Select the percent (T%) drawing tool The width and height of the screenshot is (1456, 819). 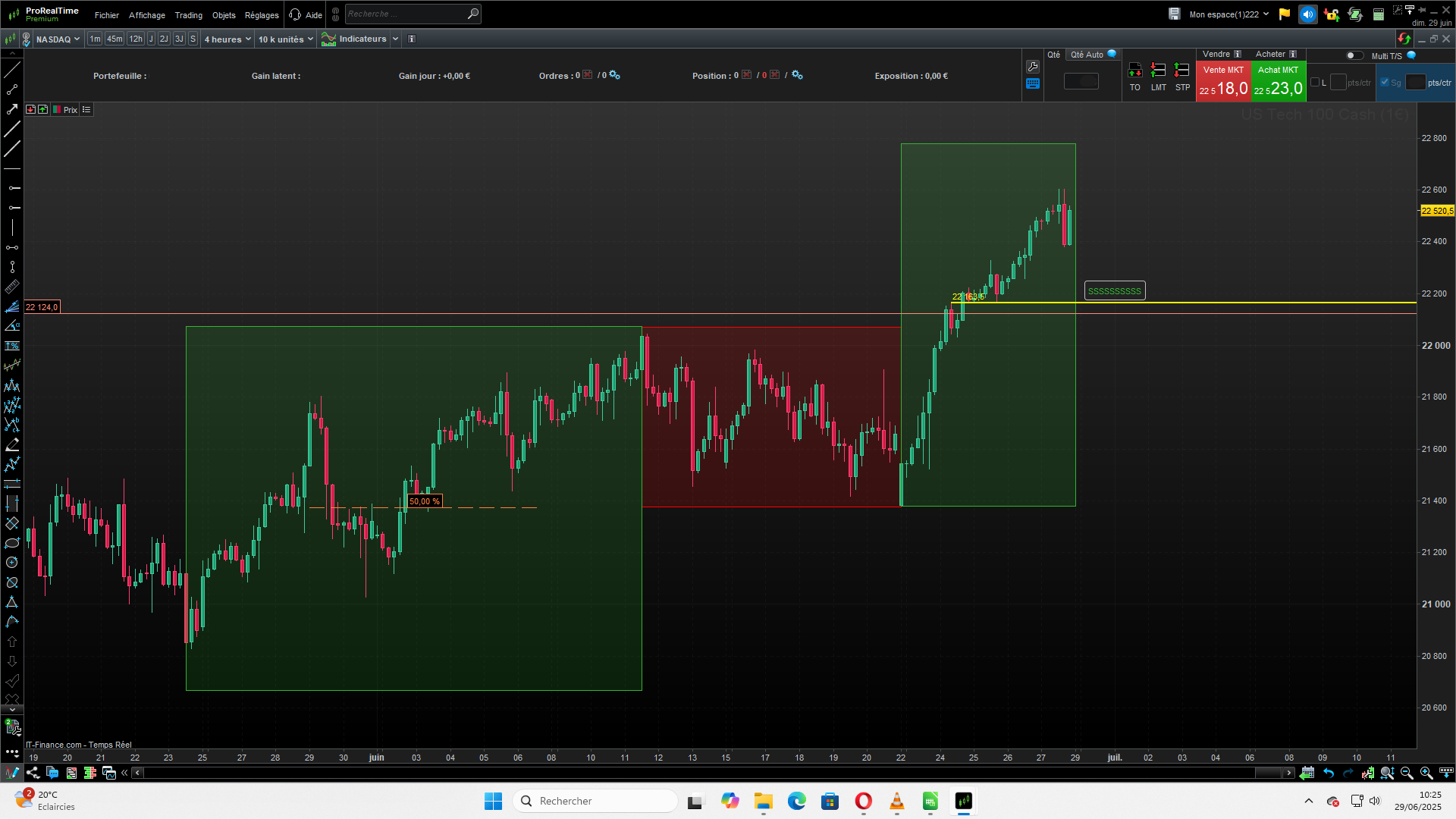coord(12,346)
